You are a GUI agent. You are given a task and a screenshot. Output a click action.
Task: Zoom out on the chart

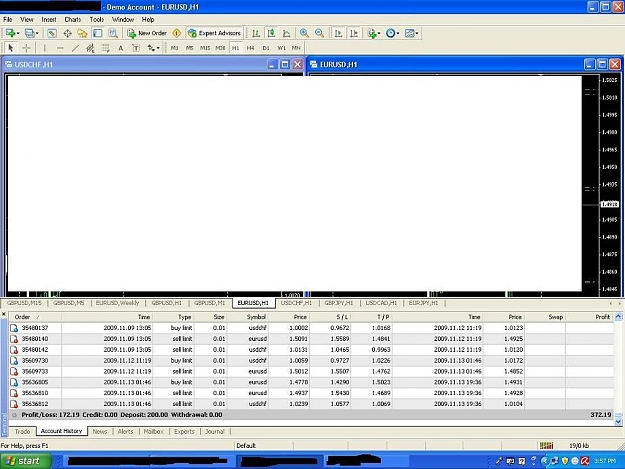[x=319, y=33]
